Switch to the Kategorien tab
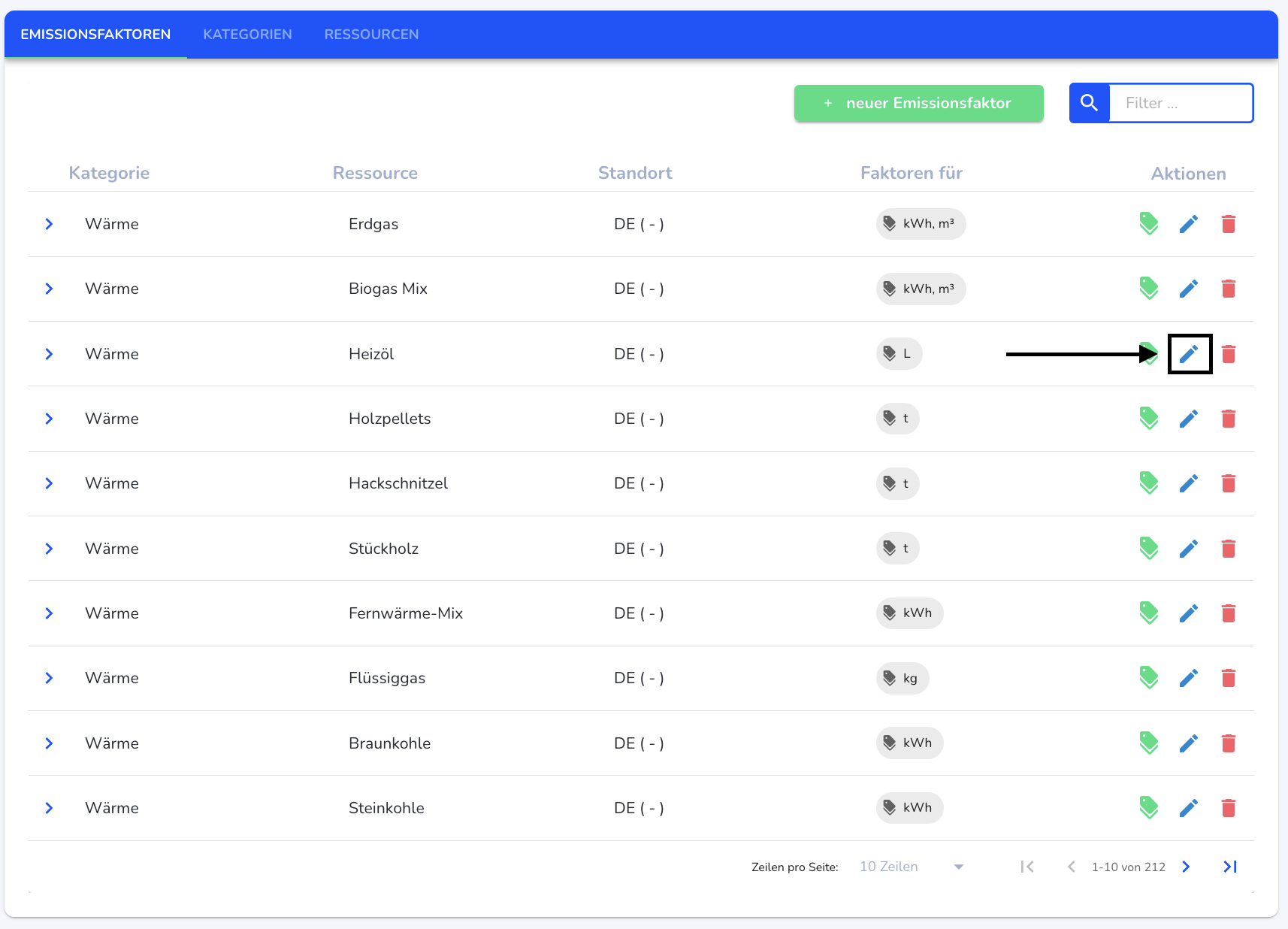1288x929 pixels. [247, 35]
